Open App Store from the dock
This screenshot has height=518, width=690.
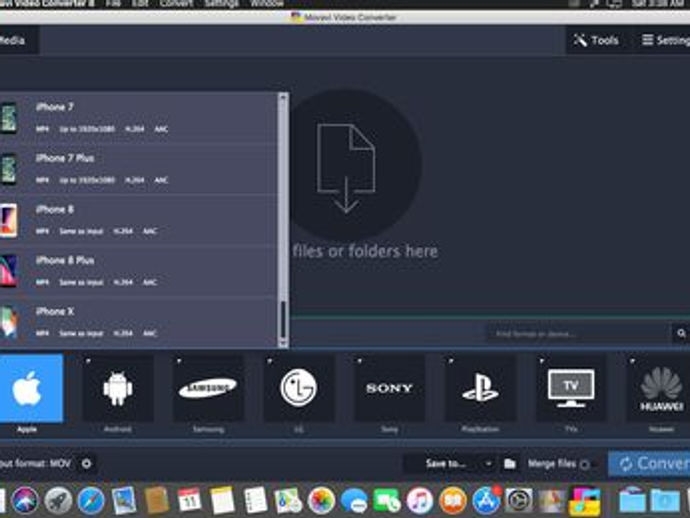[486, 500]
